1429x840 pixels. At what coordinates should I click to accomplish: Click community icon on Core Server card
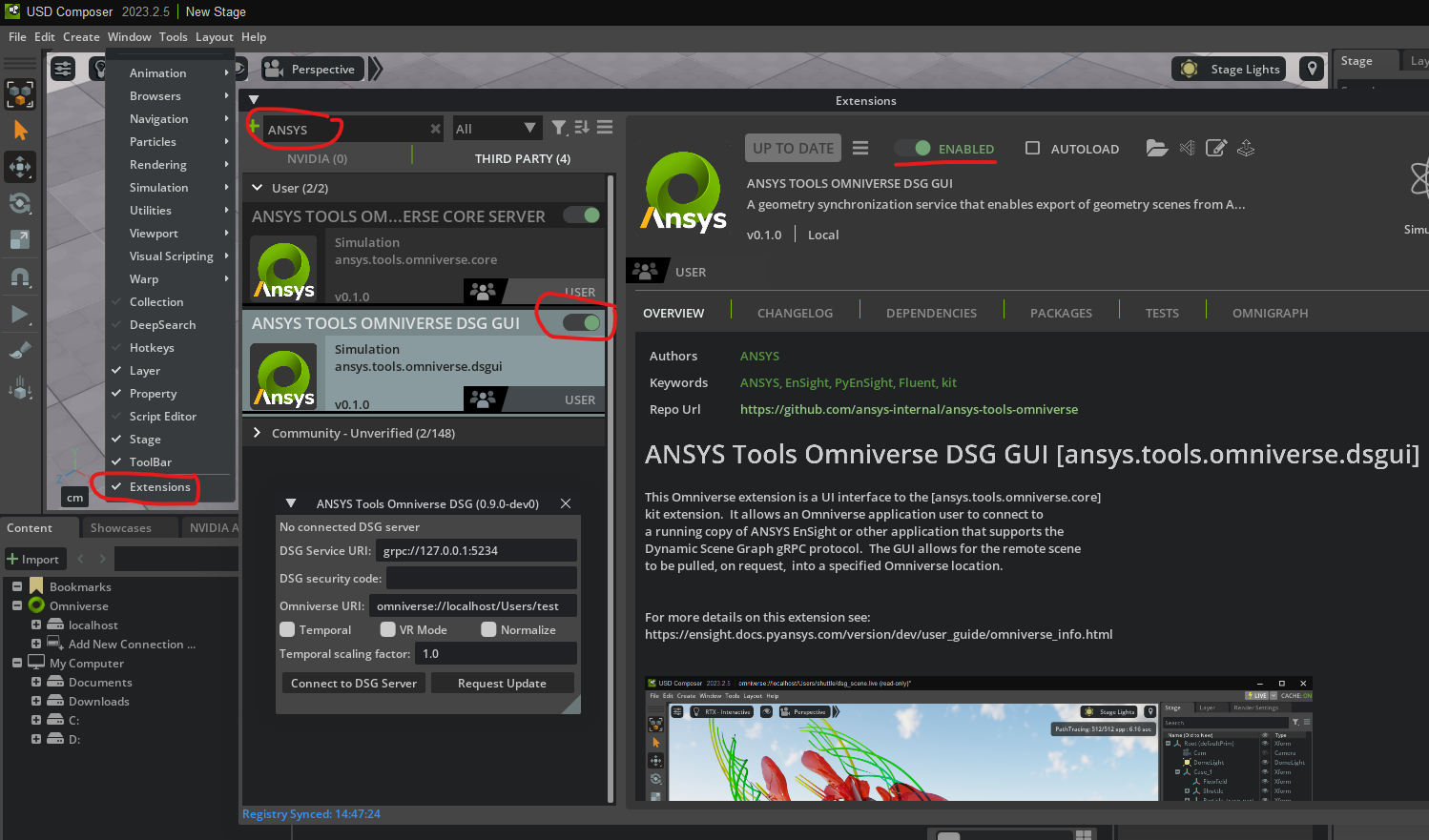pos(484,292)
